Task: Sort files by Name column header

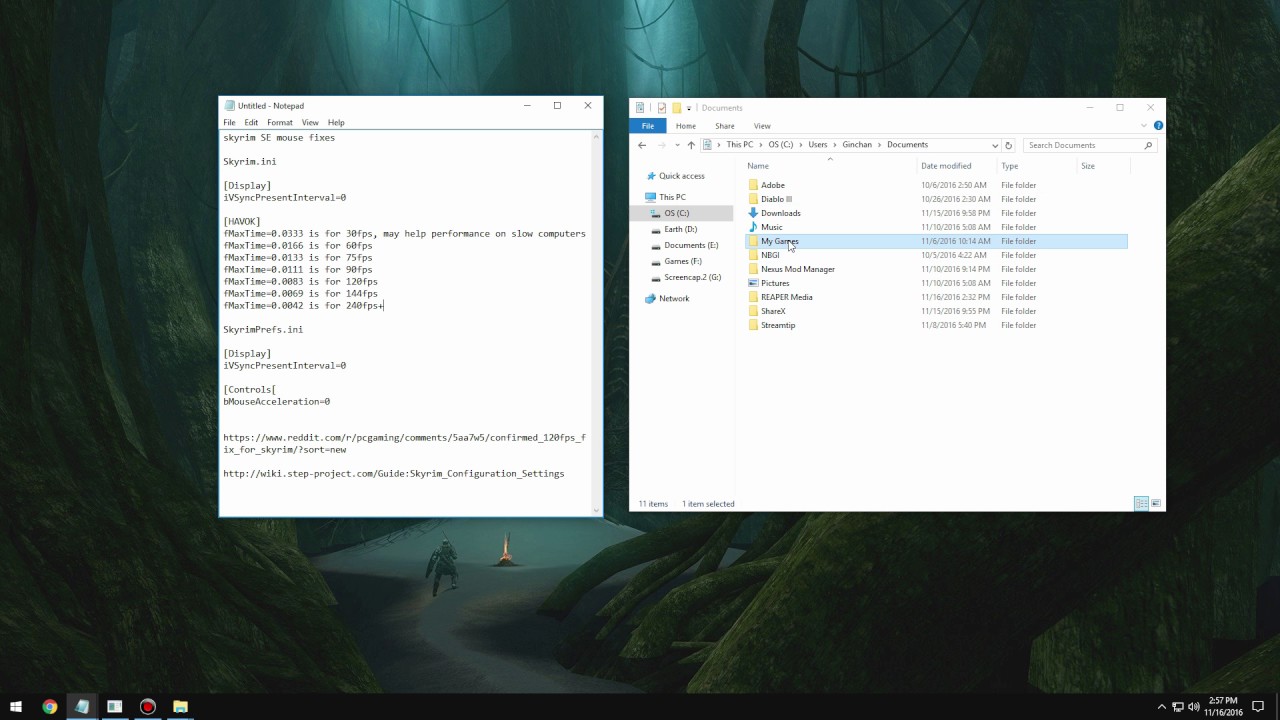Action: click(x=831, y=166)
